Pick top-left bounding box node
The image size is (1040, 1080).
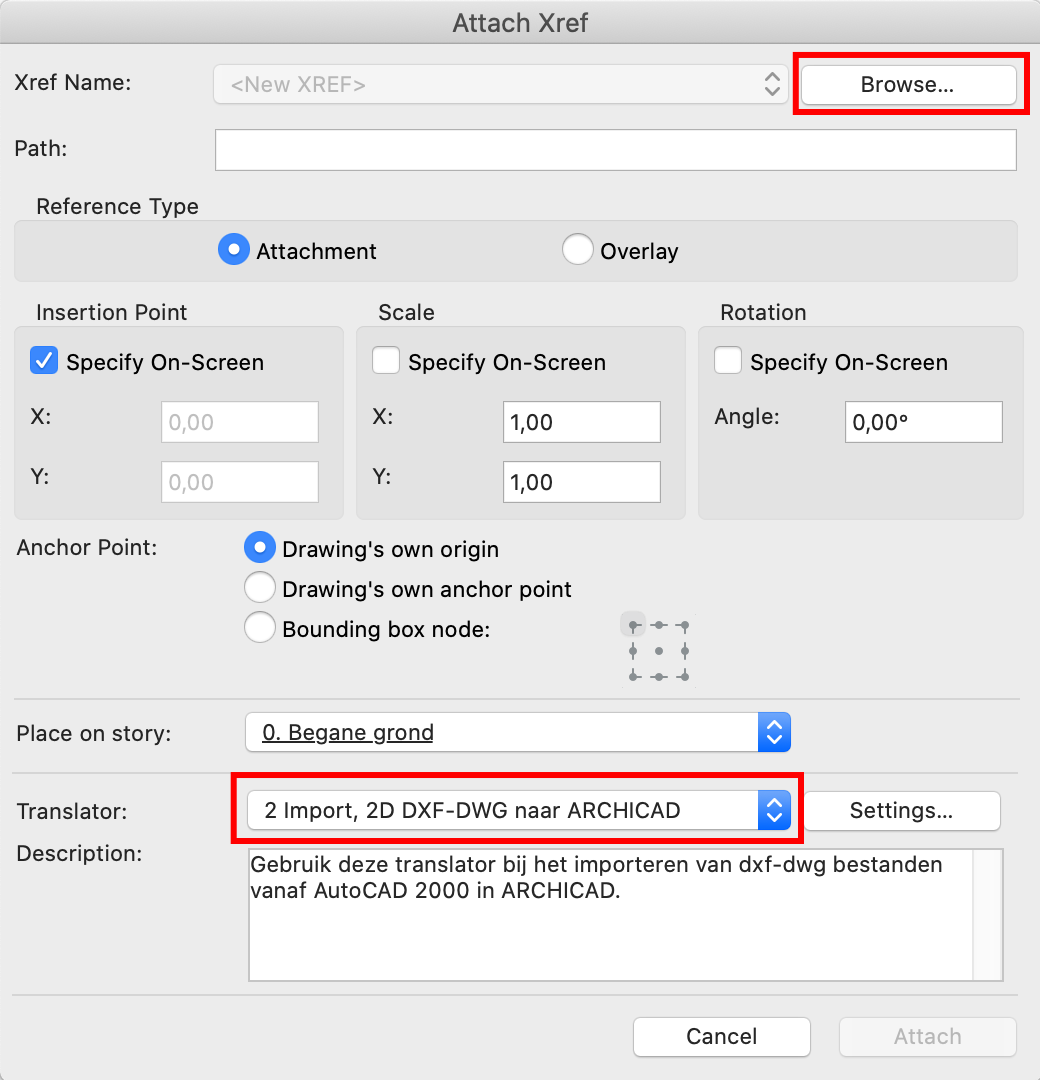tap(633, 625)
